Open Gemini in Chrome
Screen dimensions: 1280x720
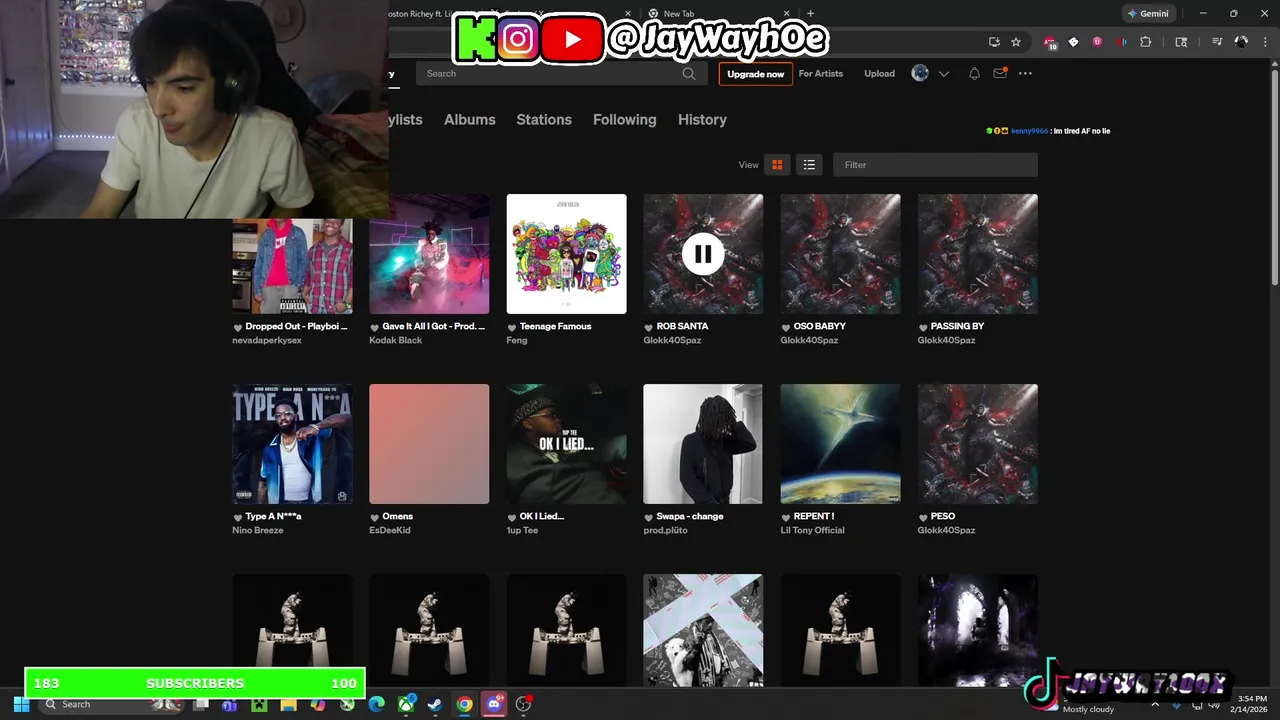[x=1148, y=14]
